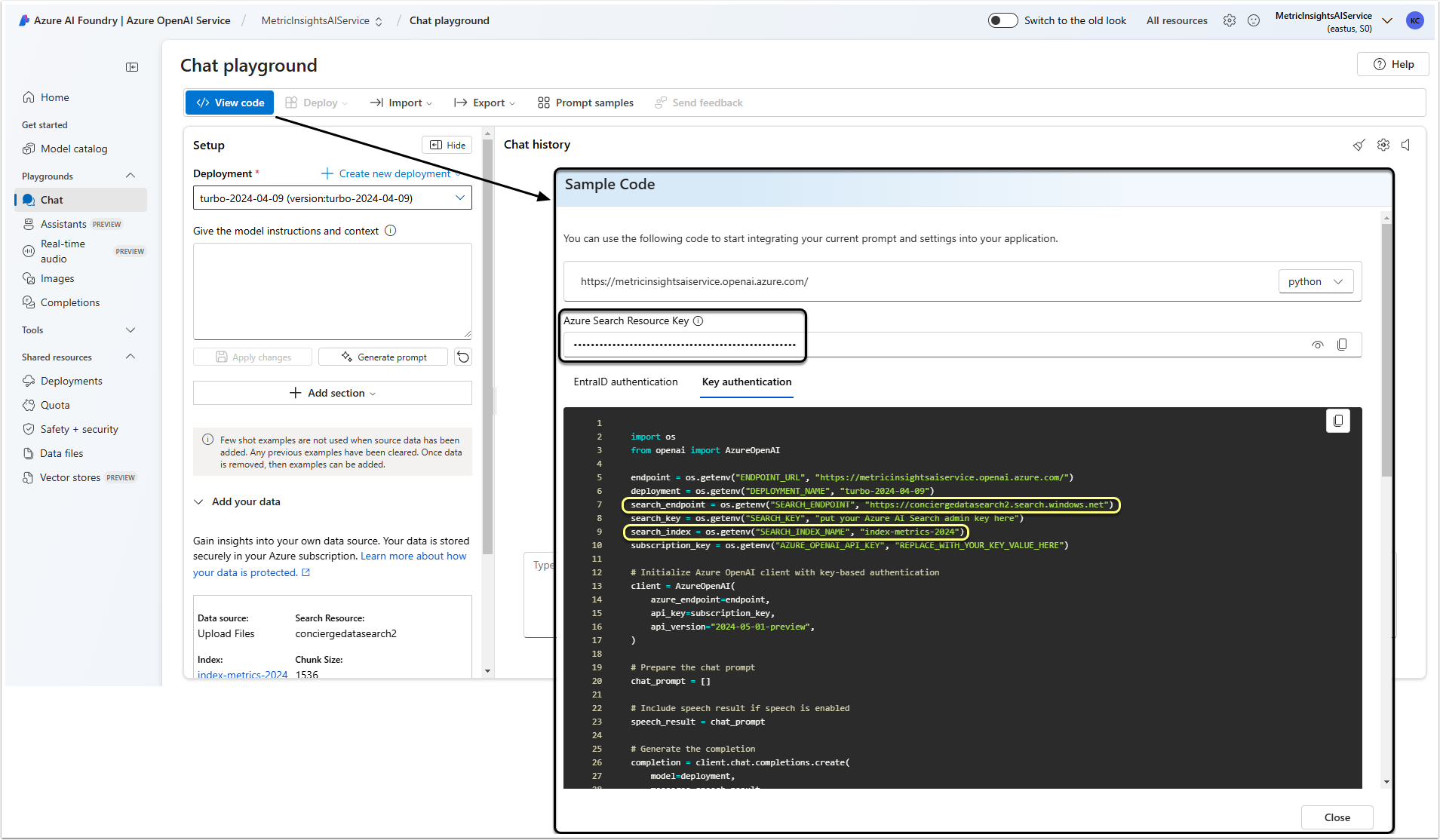Collapse the Add your data section
This screenshot has height=840, width=1440.
[199, 501]
